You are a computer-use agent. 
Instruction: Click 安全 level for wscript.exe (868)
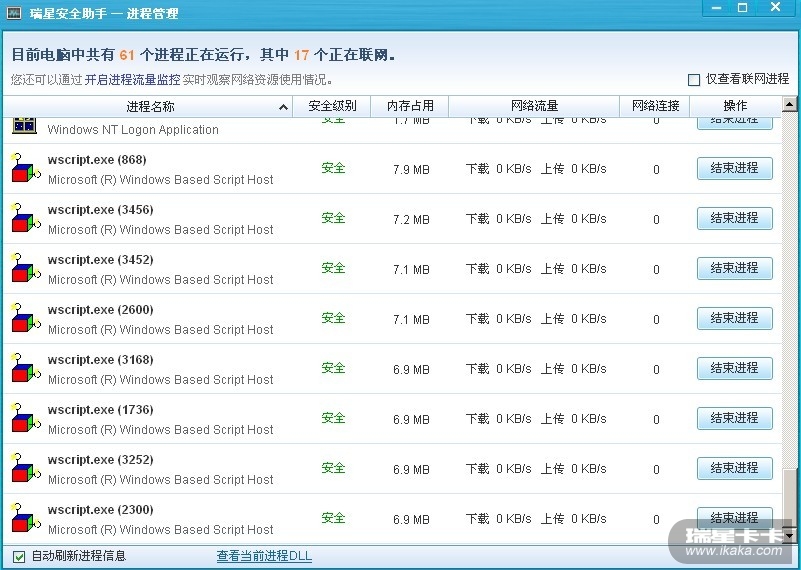tap(333, 168)
